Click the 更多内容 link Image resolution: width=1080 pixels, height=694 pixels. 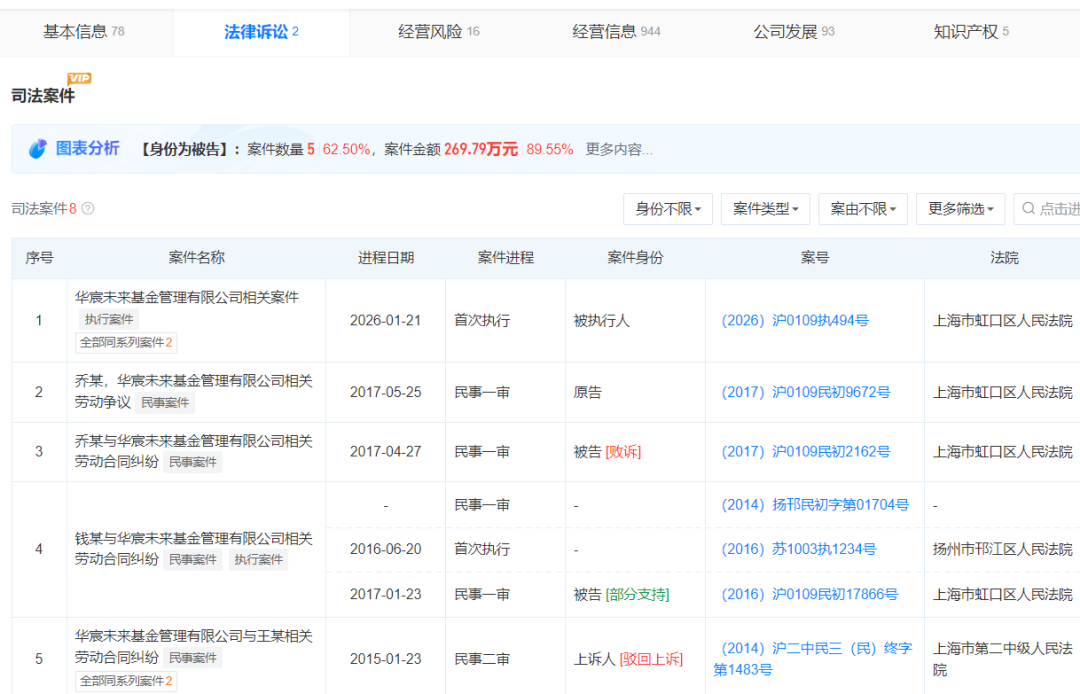click(619, 150)
